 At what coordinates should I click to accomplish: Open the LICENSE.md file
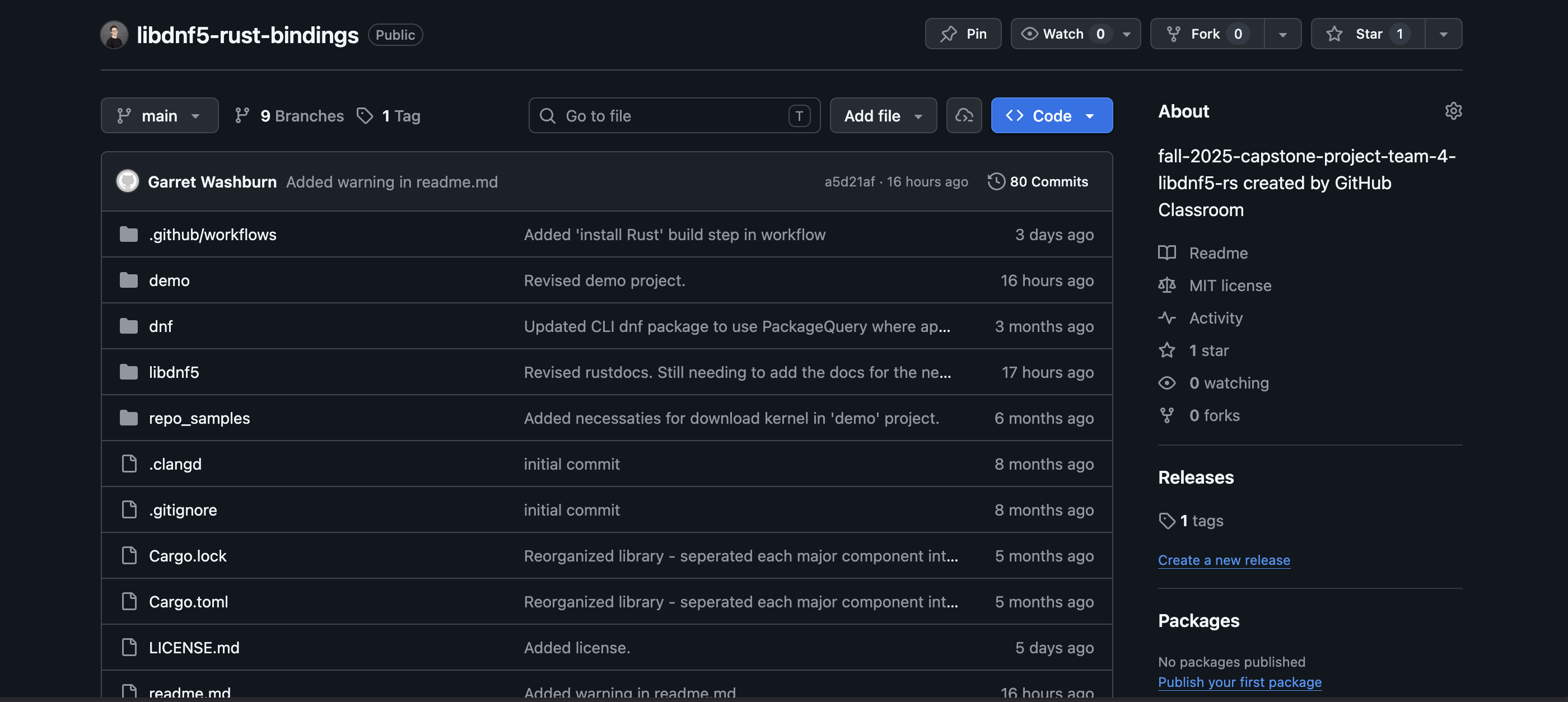[x=194, y=648]
